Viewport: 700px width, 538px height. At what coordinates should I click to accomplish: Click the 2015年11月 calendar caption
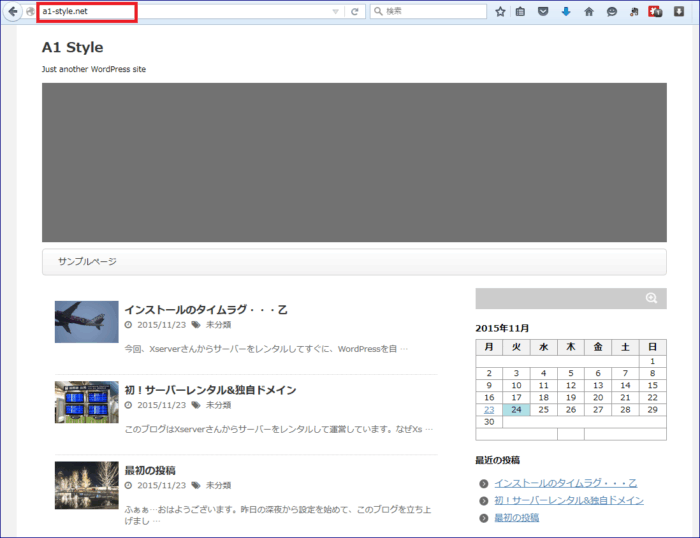point(502,329)
